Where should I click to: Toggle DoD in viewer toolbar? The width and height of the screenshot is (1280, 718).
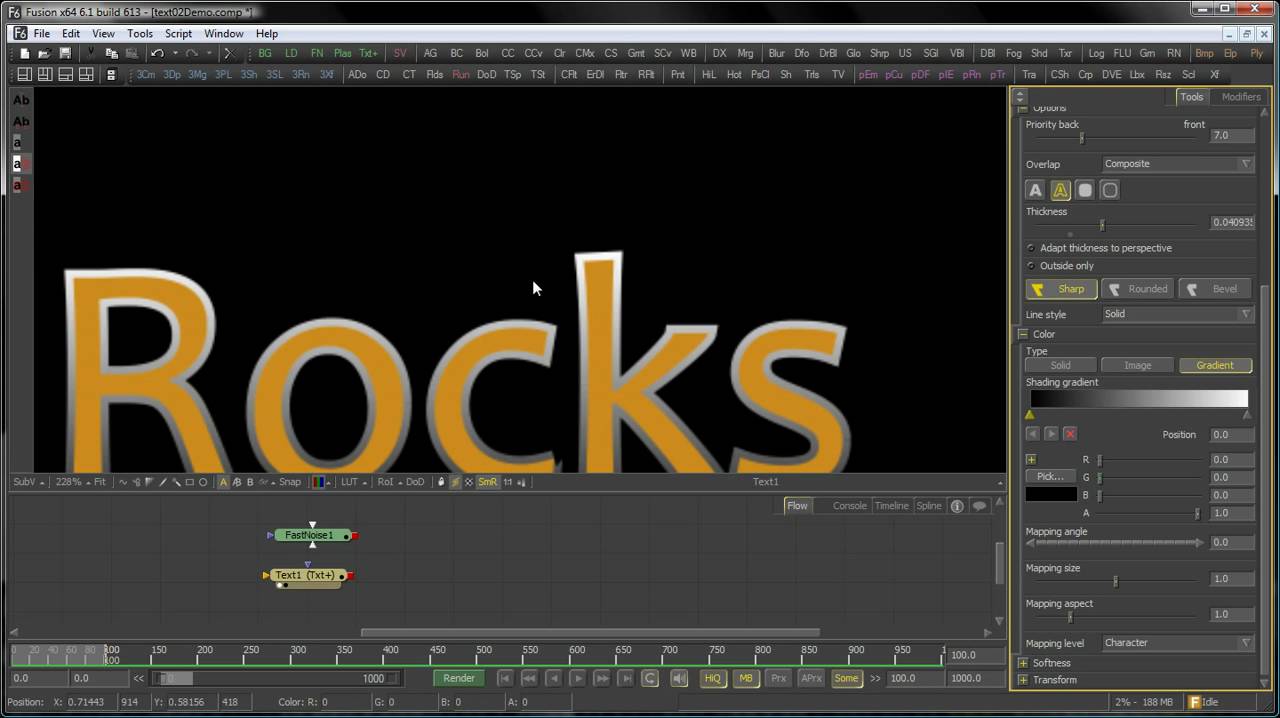pyautogui.click(x=415, y=482)
